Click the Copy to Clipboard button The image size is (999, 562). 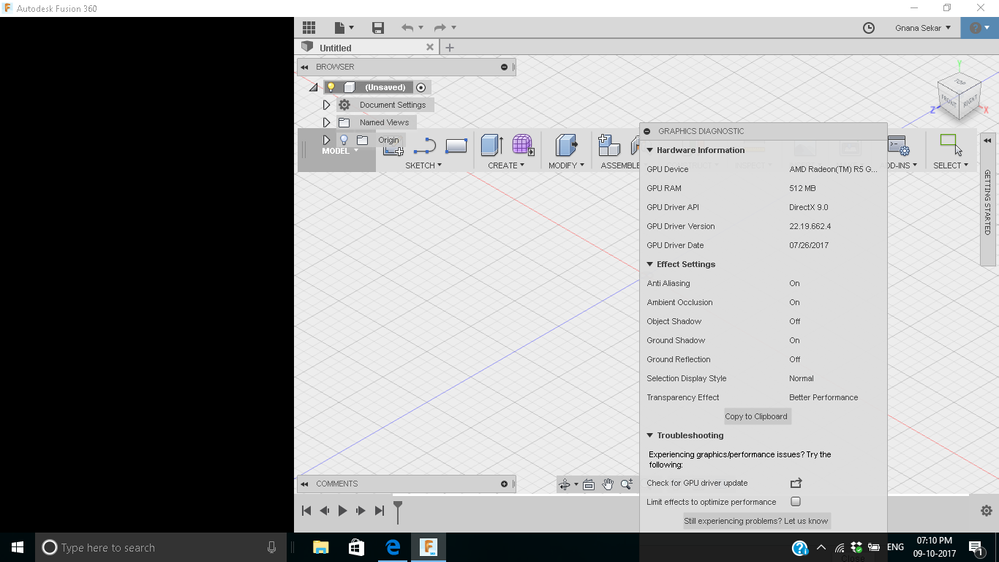click(x=756, y=416)
